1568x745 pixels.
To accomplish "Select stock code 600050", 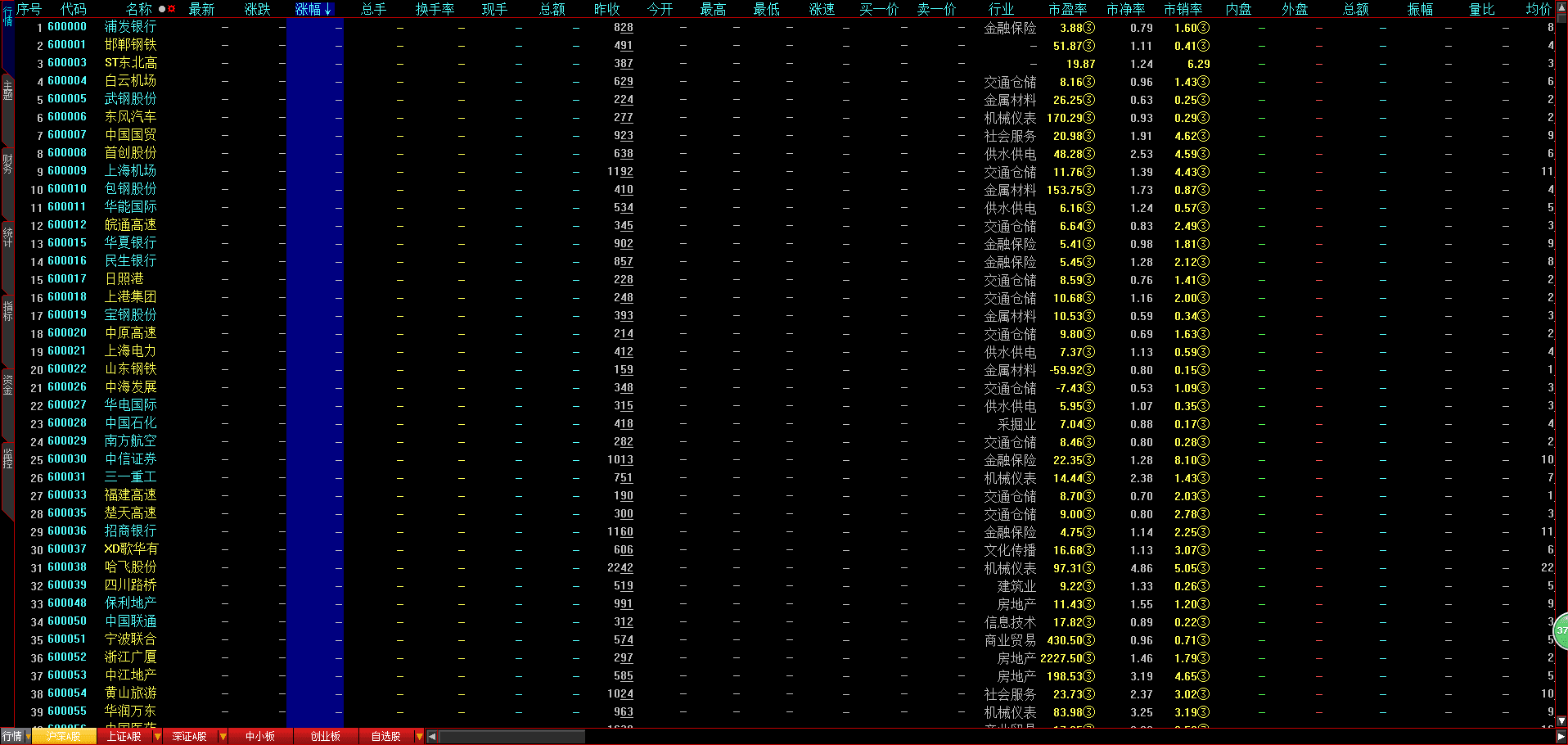I will 67,621.
